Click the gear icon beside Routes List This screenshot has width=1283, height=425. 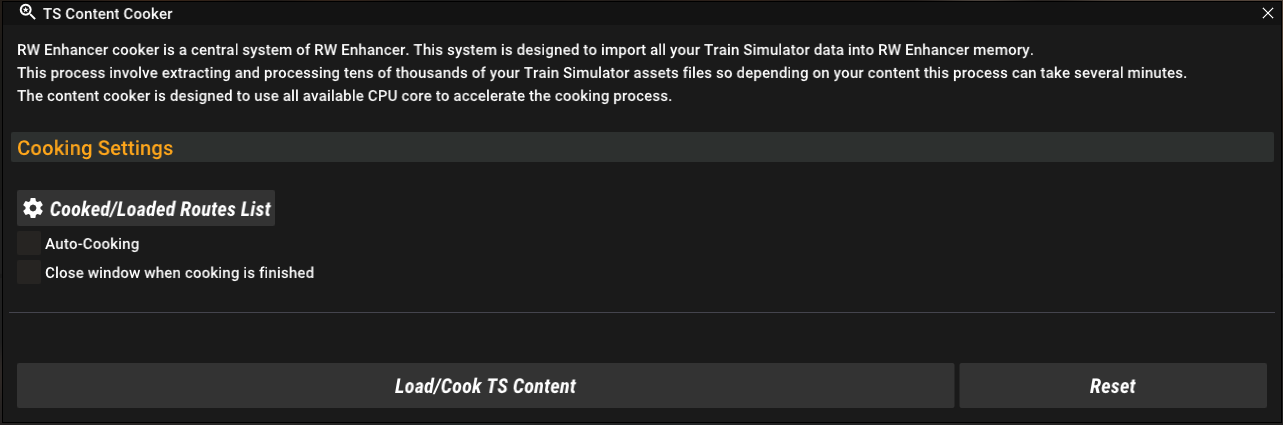click(33, 208)
